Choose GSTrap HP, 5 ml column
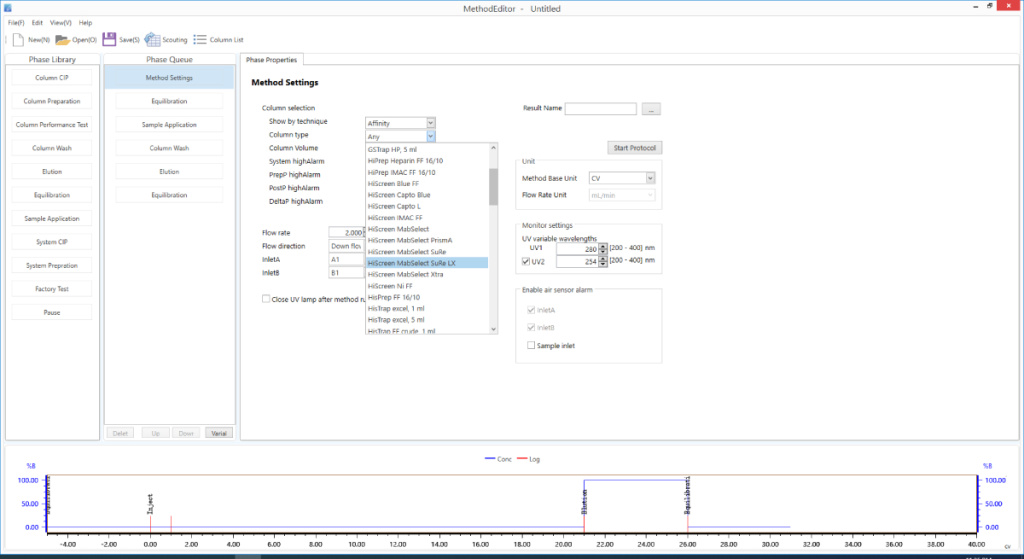The image size is (1024, 559). point(427,150)
